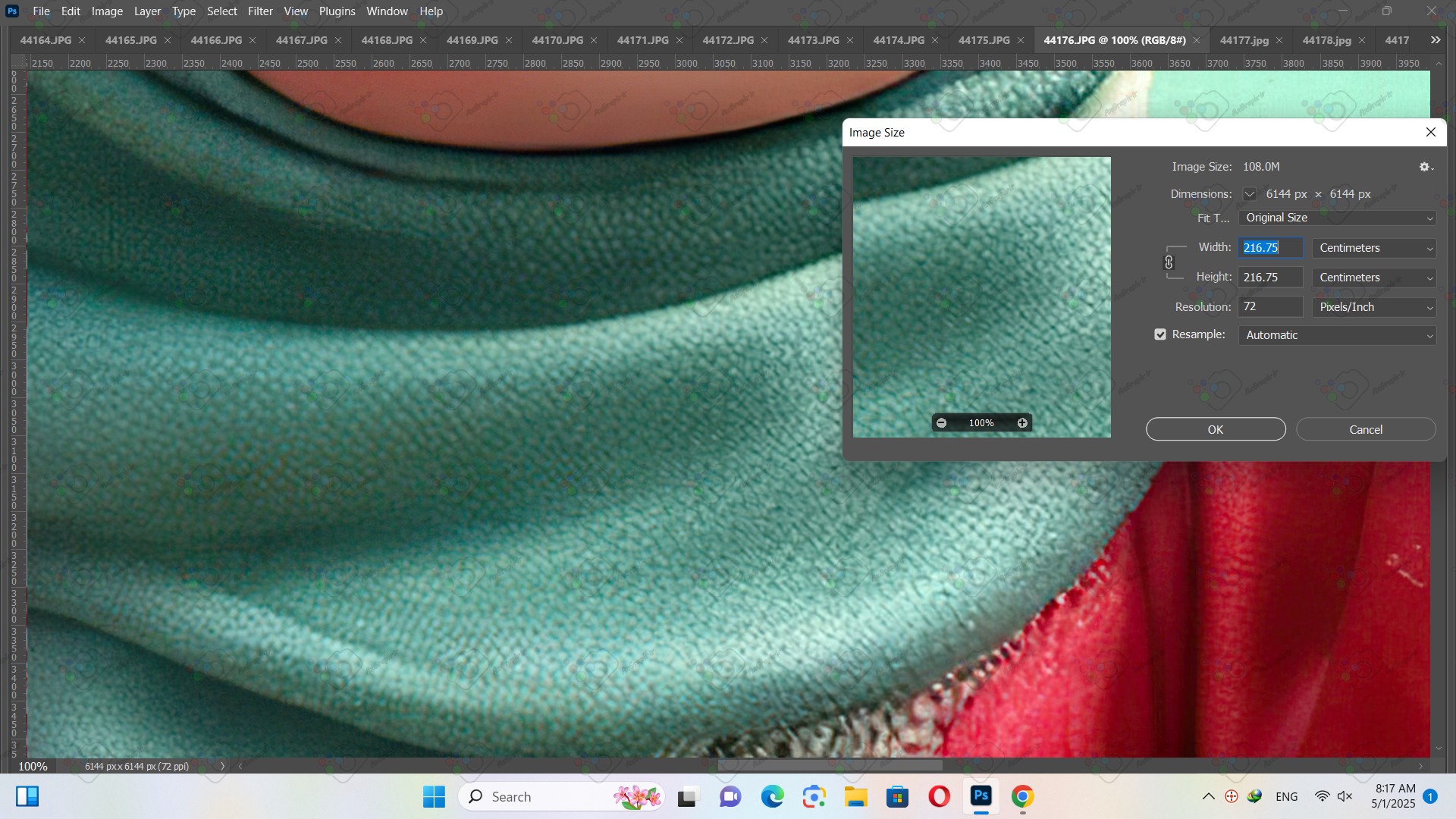Open Resample method Automatic dropdown

[x=1338, y=335]
